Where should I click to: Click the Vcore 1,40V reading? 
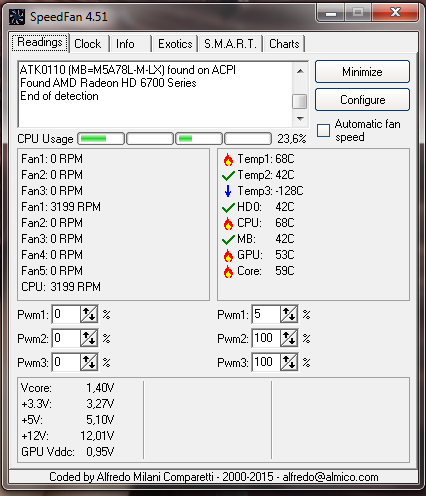67,388
